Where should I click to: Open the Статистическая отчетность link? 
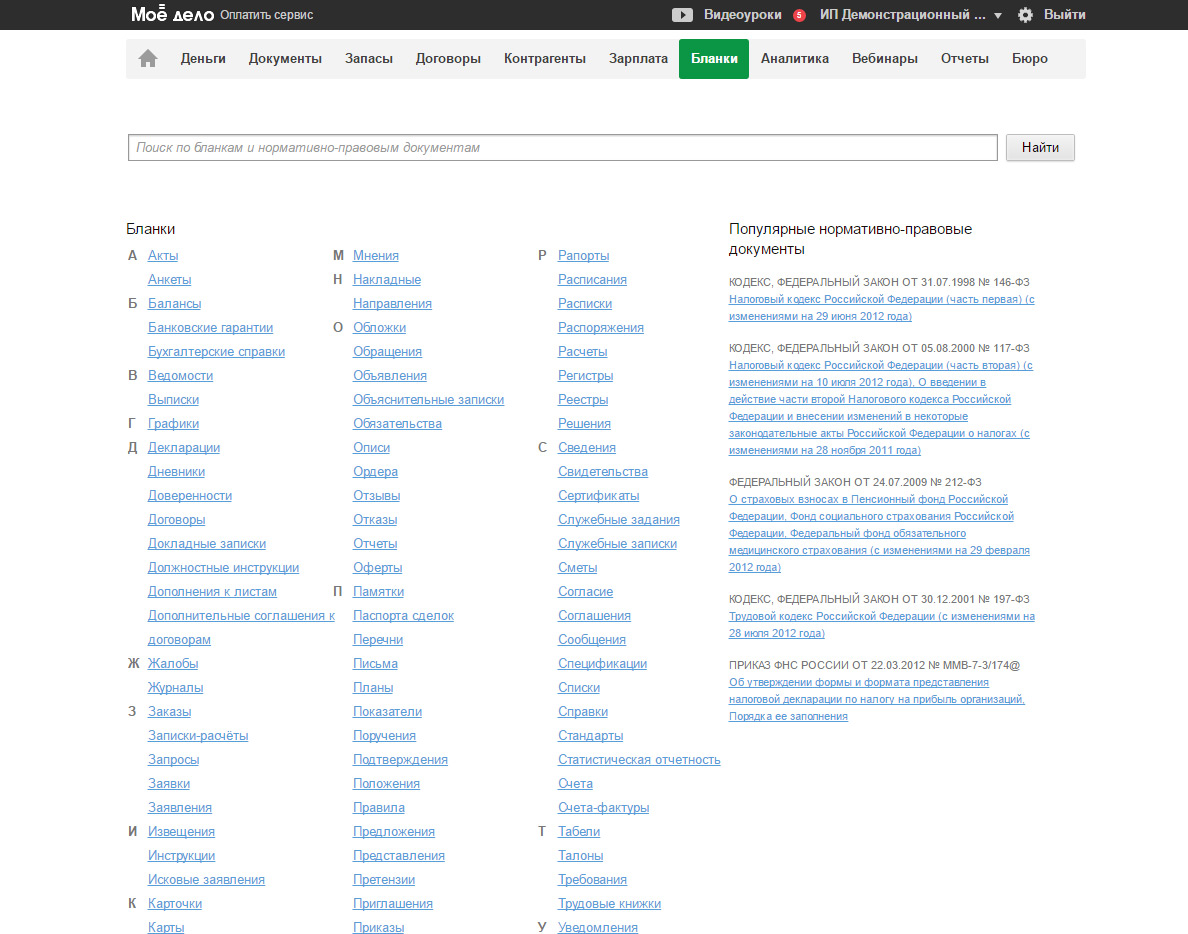[x=639, y=760]
